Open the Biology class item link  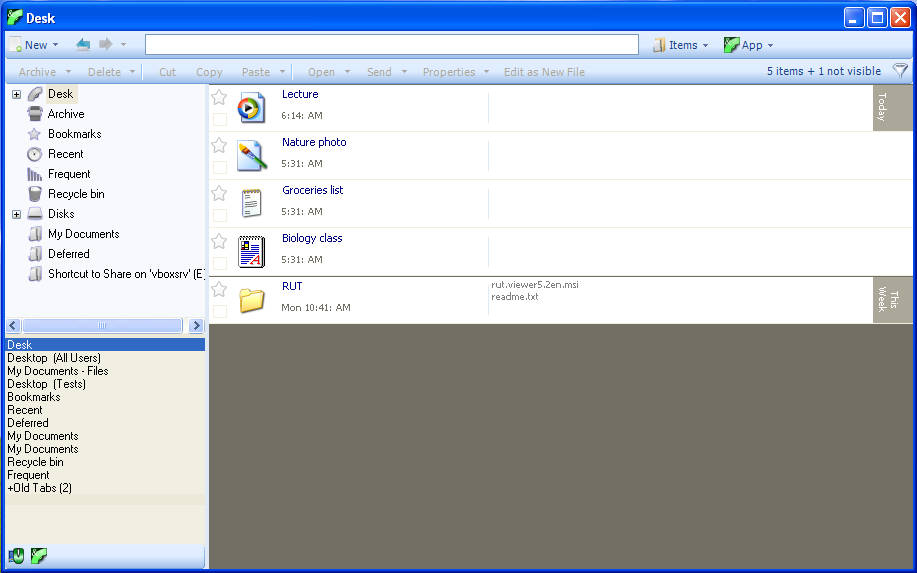312,238
